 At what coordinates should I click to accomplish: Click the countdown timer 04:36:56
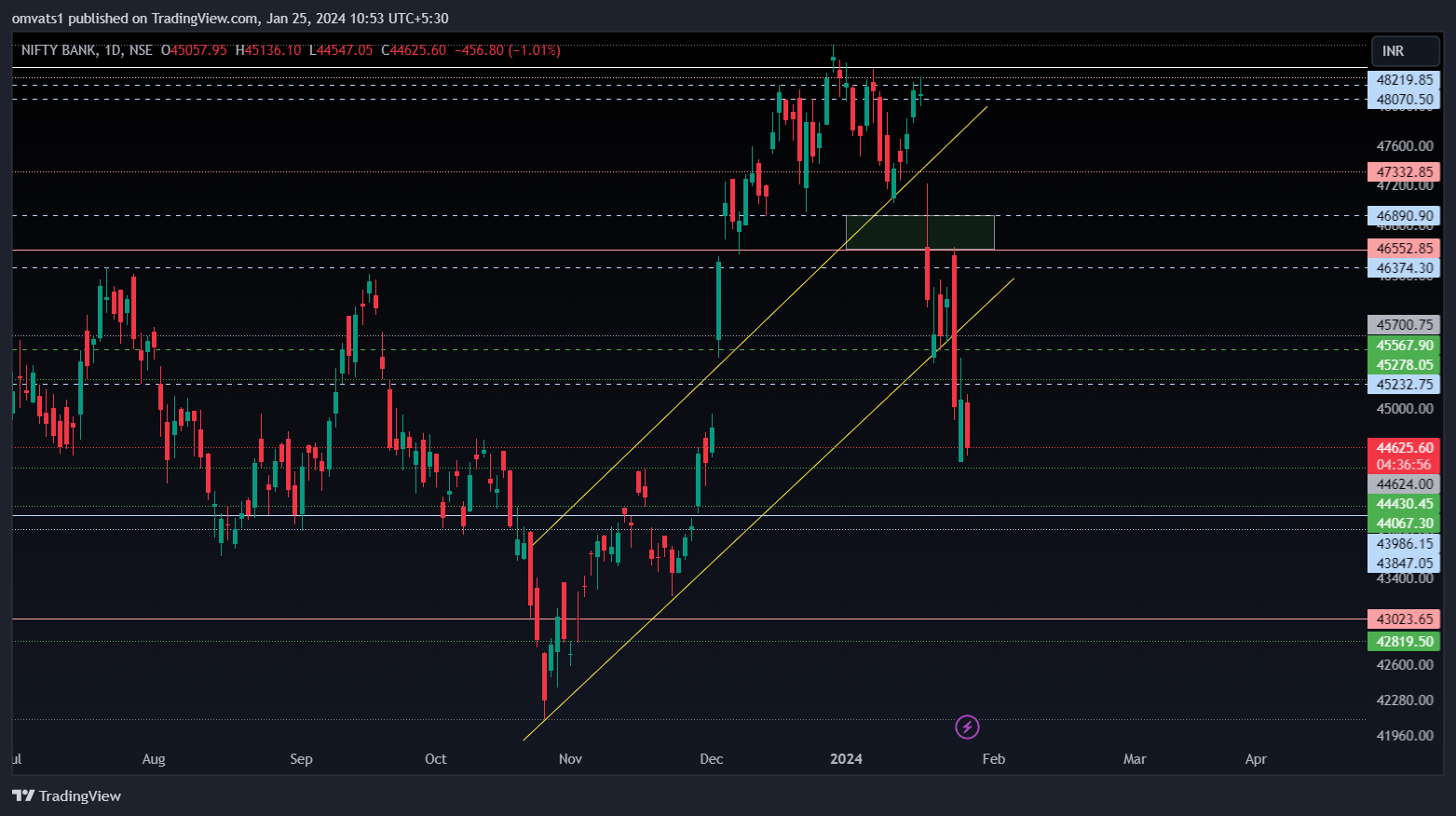tap(1404, 465)
